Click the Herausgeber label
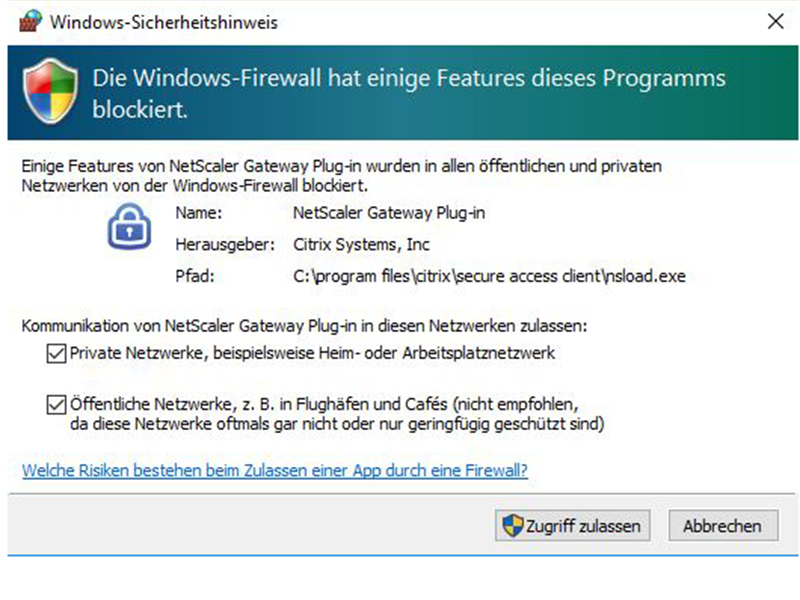 (x=225, y=244)
